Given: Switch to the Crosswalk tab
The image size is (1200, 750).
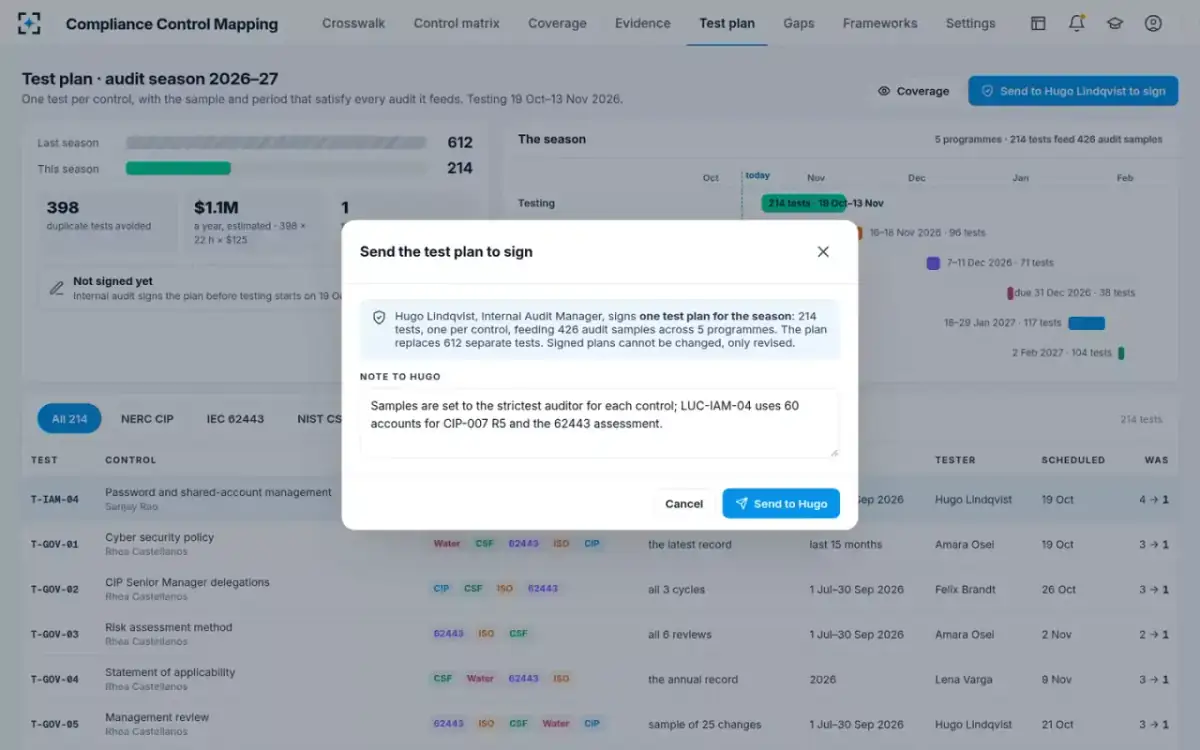Looking at the screenshot, I should [x=354, y=23].
